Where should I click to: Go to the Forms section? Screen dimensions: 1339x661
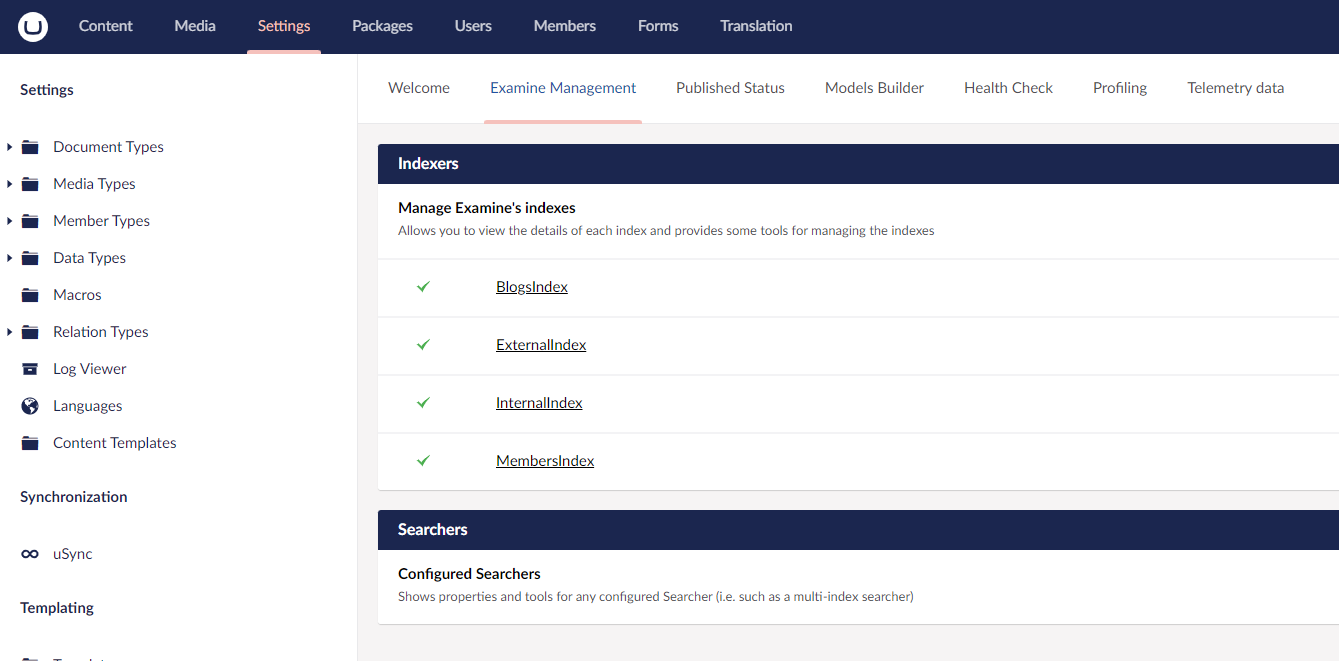point(658,26)
